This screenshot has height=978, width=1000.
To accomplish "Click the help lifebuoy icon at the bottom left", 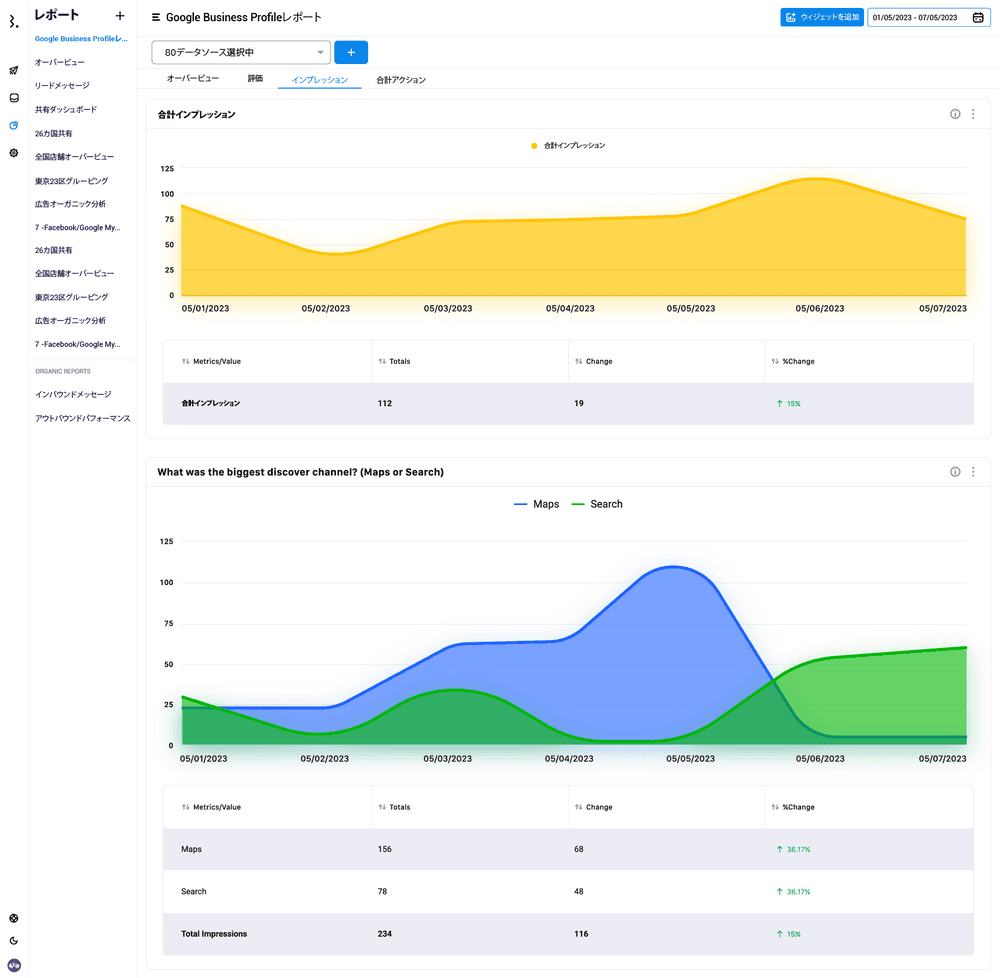I will click(x=14, y=918).
